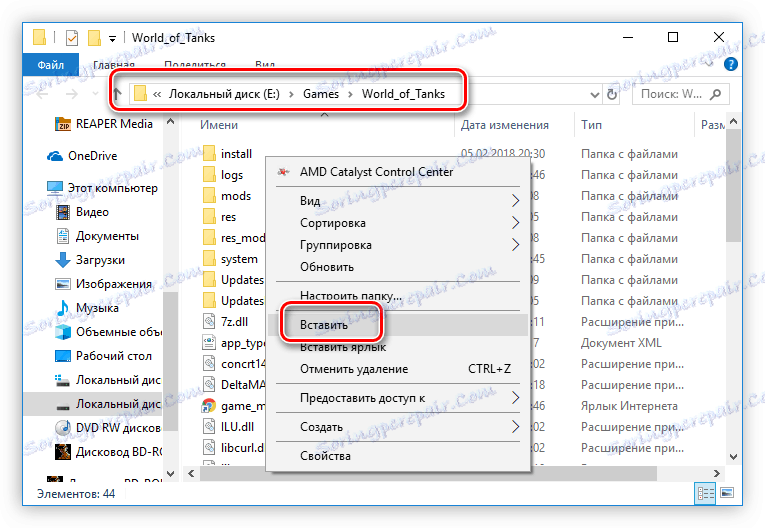Viewport: 765px width, 528px height.
Task: Choose Вставить in the context menu
Action: point(398,325)
